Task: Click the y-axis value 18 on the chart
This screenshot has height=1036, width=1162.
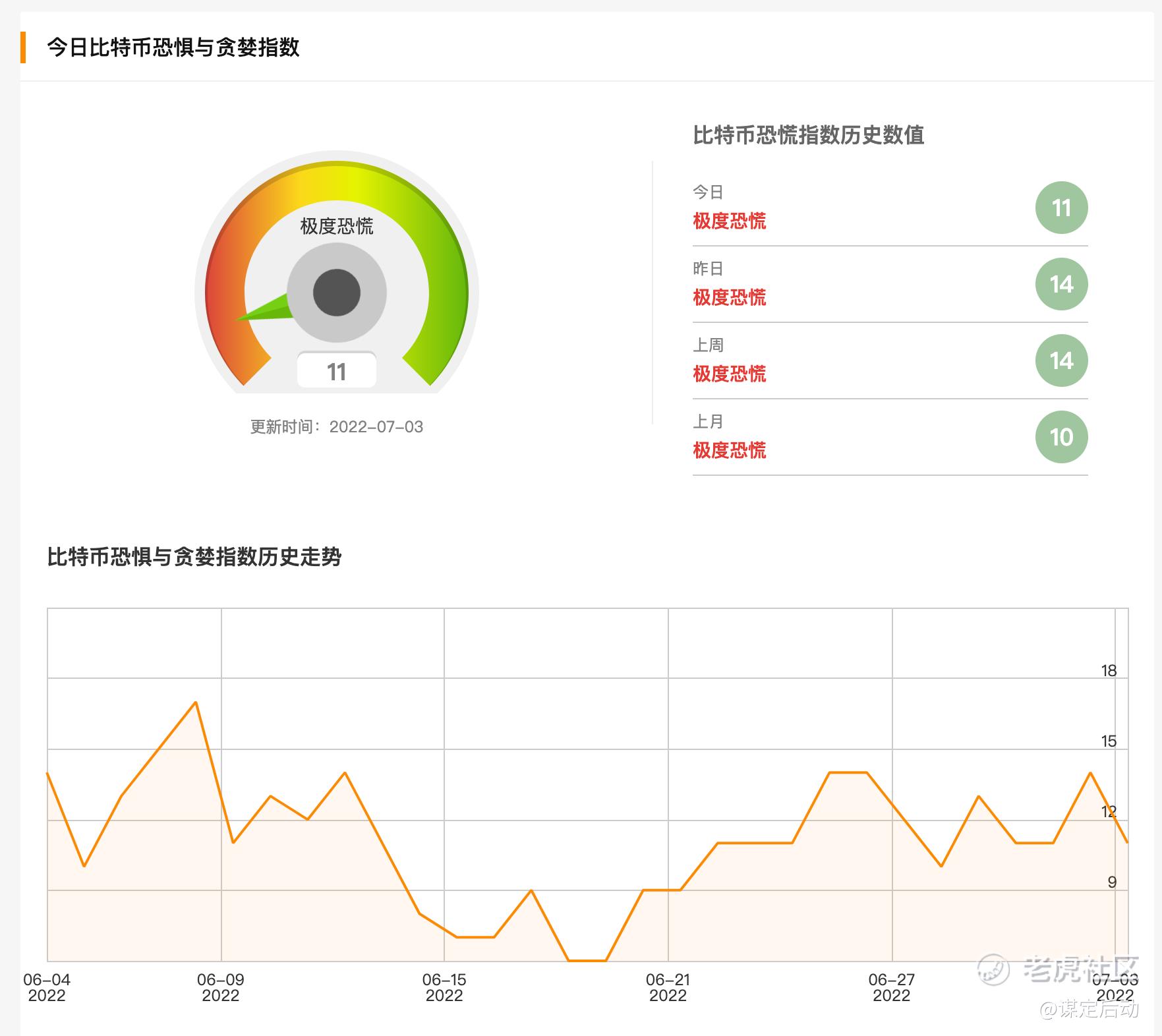Action: coord(1109,670)
